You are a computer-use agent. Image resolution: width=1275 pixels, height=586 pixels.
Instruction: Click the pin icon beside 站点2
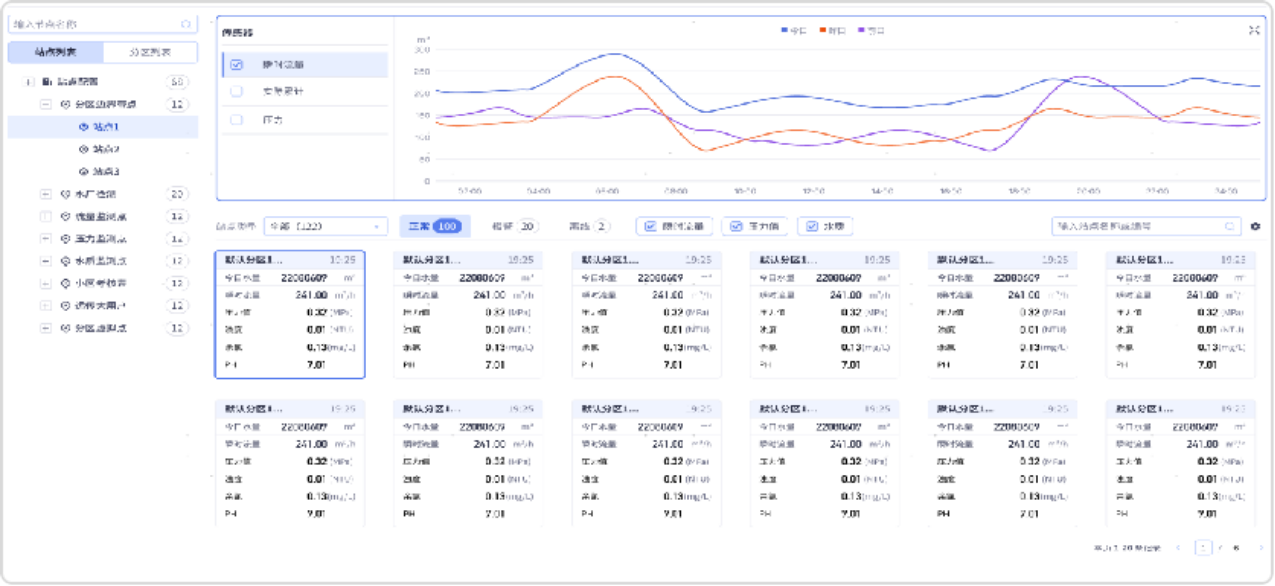[84, 149]
